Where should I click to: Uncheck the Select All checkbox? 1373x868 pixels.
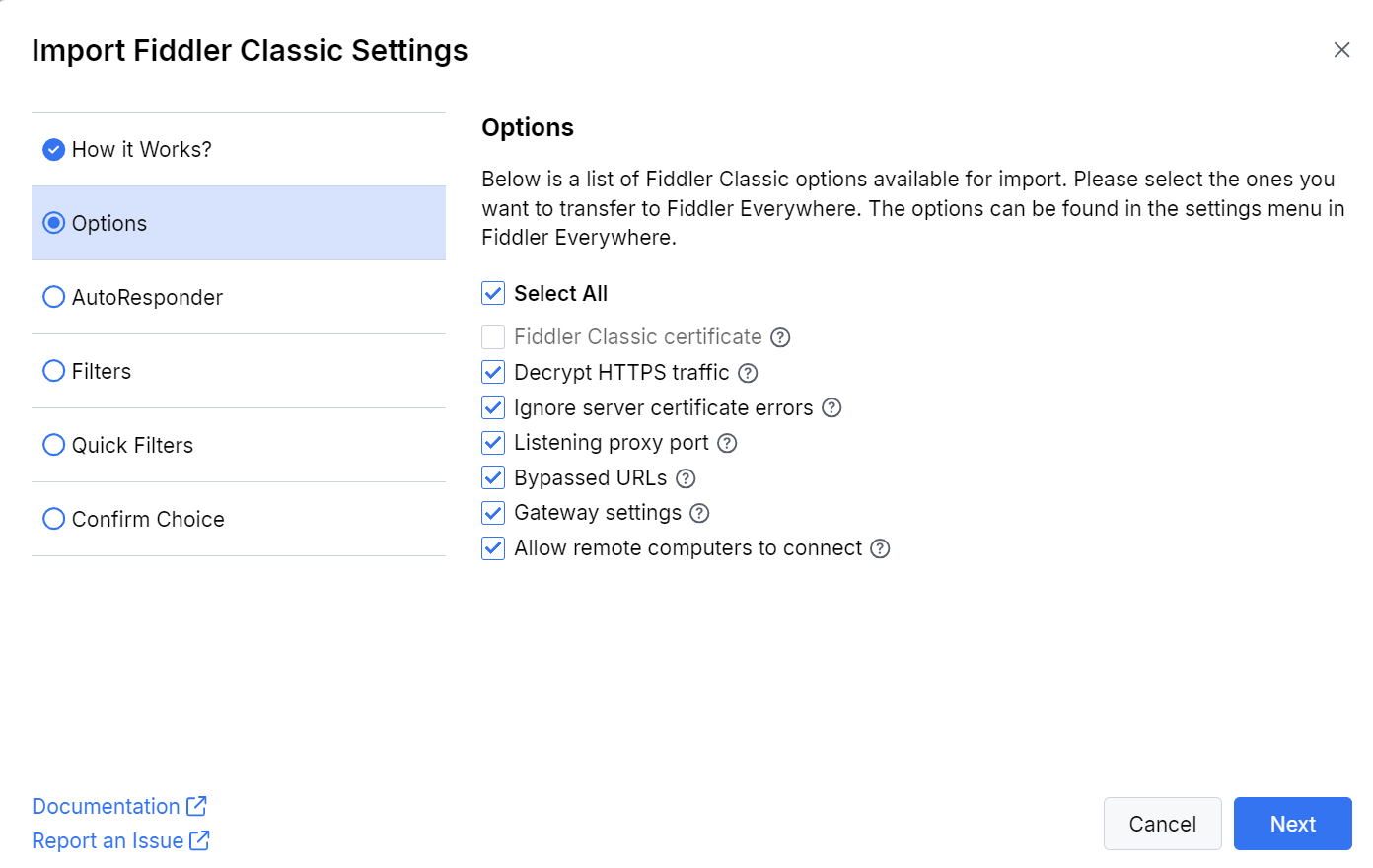point(492,293)
